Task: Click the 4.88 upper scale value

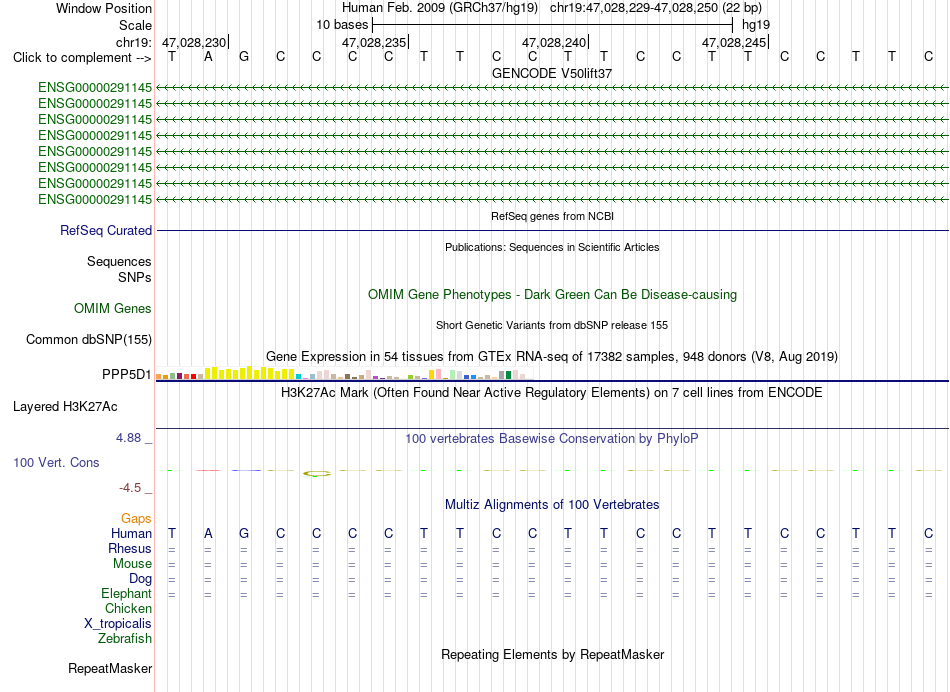Action: [128, 438]
